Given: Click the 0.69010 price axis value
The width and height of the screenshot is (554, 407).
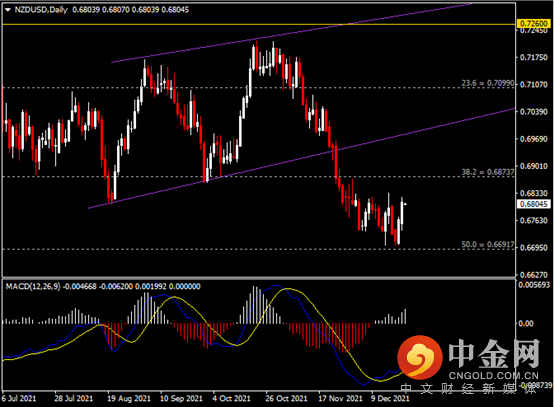Looking at the screenshot, I should 534,166.
